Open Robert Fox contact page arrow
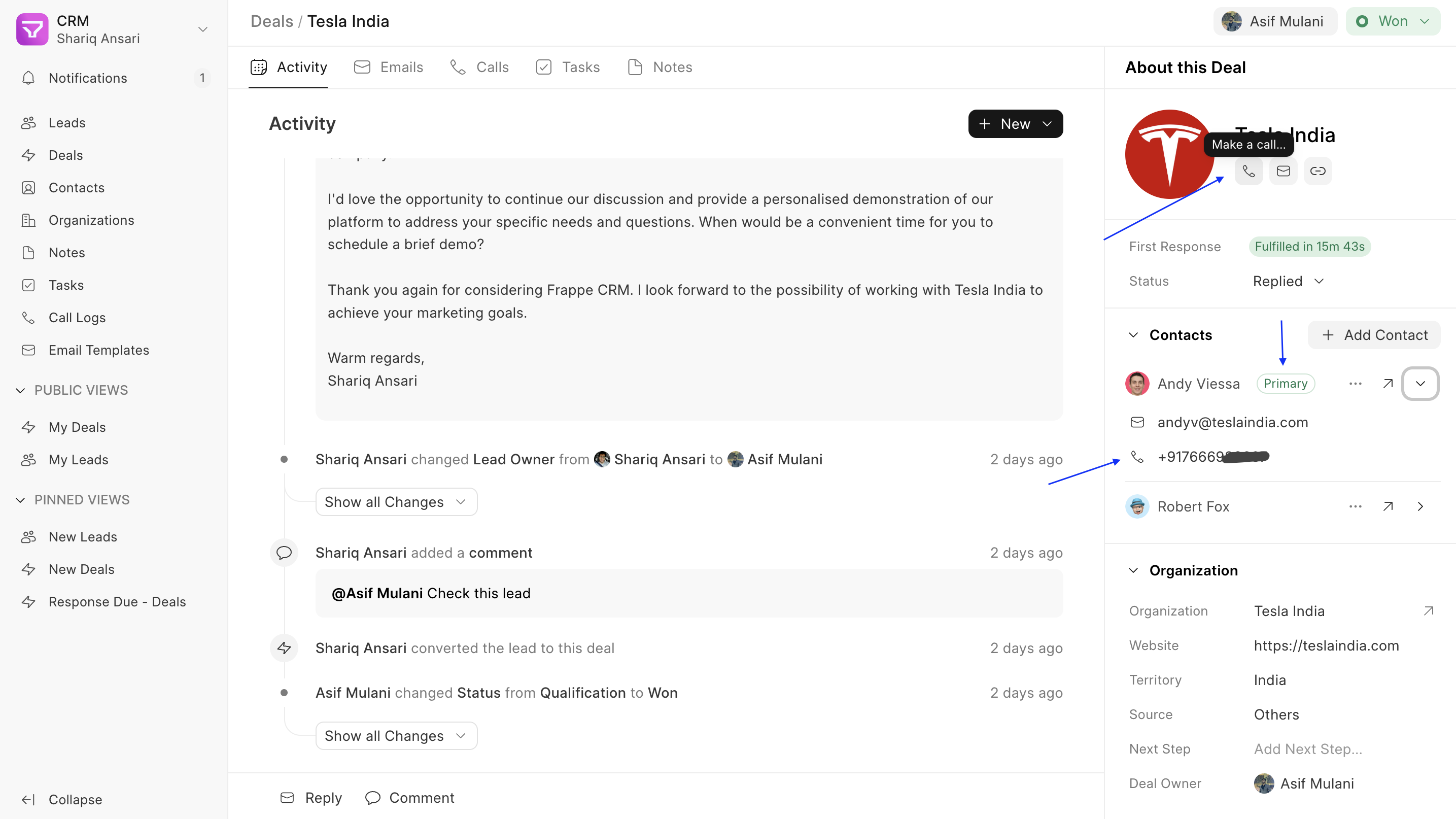 tap(1388, 506)
